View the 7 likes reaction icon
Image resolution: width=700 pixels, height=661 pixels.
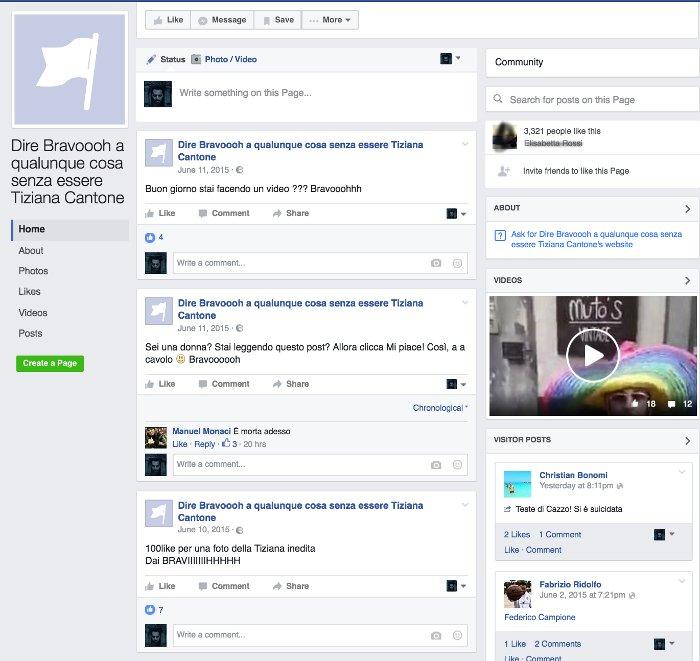click(x=150, y=610)
